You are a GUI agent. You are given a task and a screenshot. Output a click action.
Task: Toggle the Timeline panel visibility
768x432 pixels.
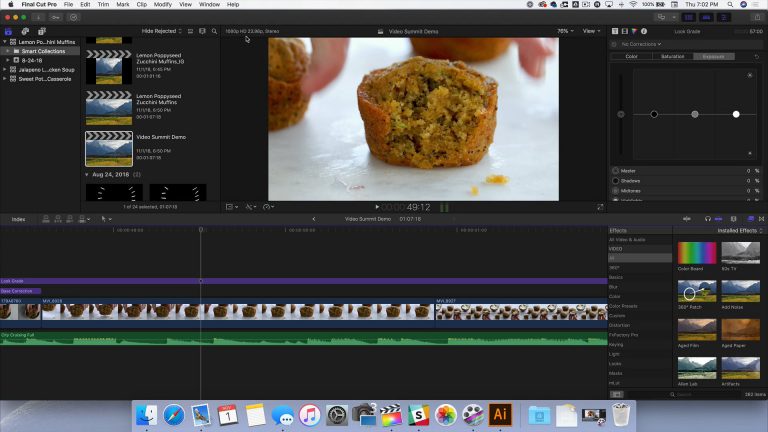(706, 17)
